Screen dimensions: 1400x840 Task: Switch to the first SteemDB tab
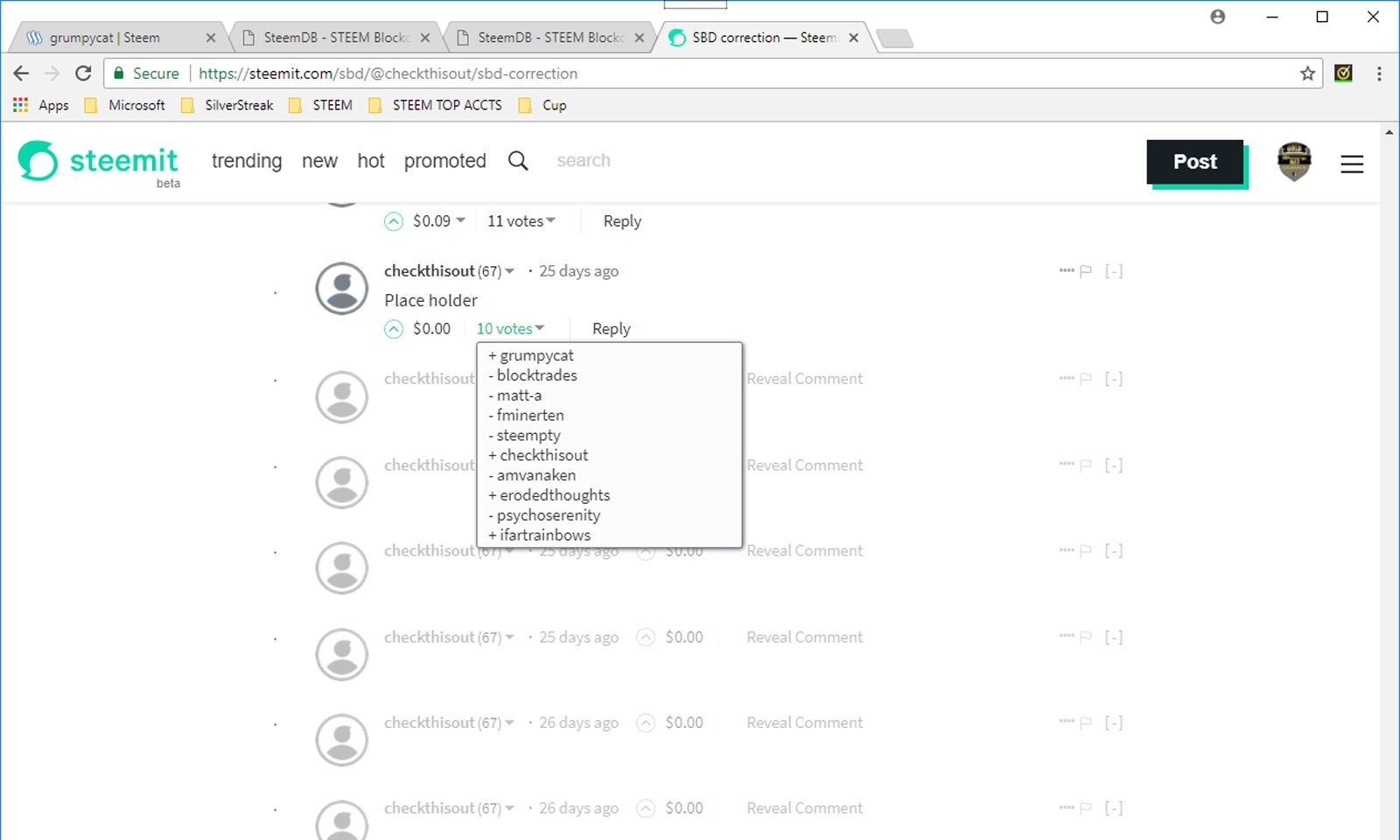click(337, 38)
